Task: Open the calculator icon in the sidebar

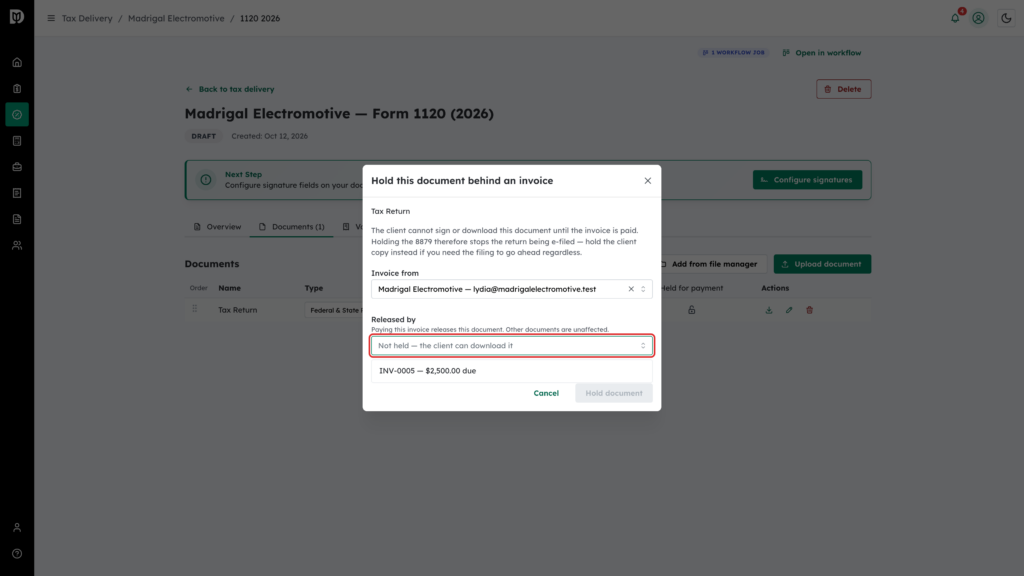Action: (x=17, y=141)
